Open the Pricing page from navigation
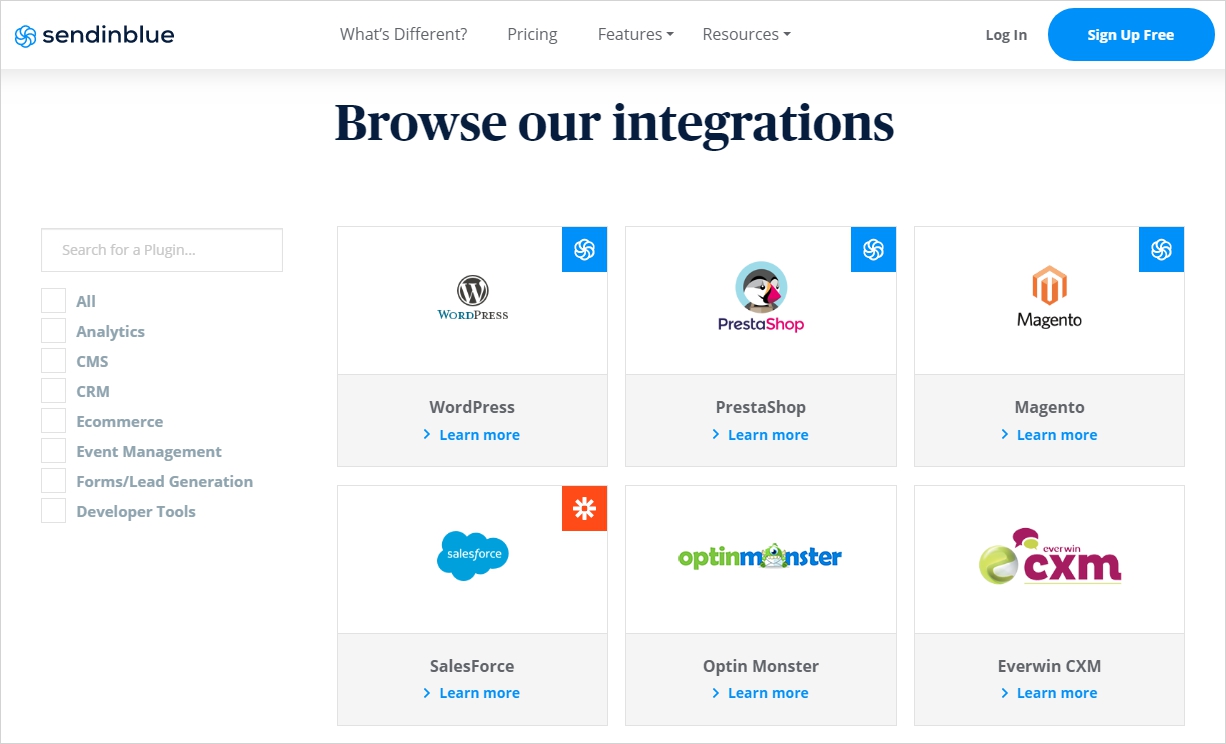The height and width of the screenshot is (744, 1226). point(532,34)
